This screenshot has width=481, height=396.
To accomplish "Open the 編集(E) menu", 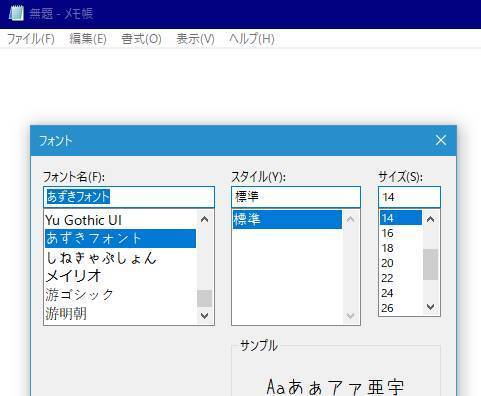I will pyautogui.click(x=88, y=39).
